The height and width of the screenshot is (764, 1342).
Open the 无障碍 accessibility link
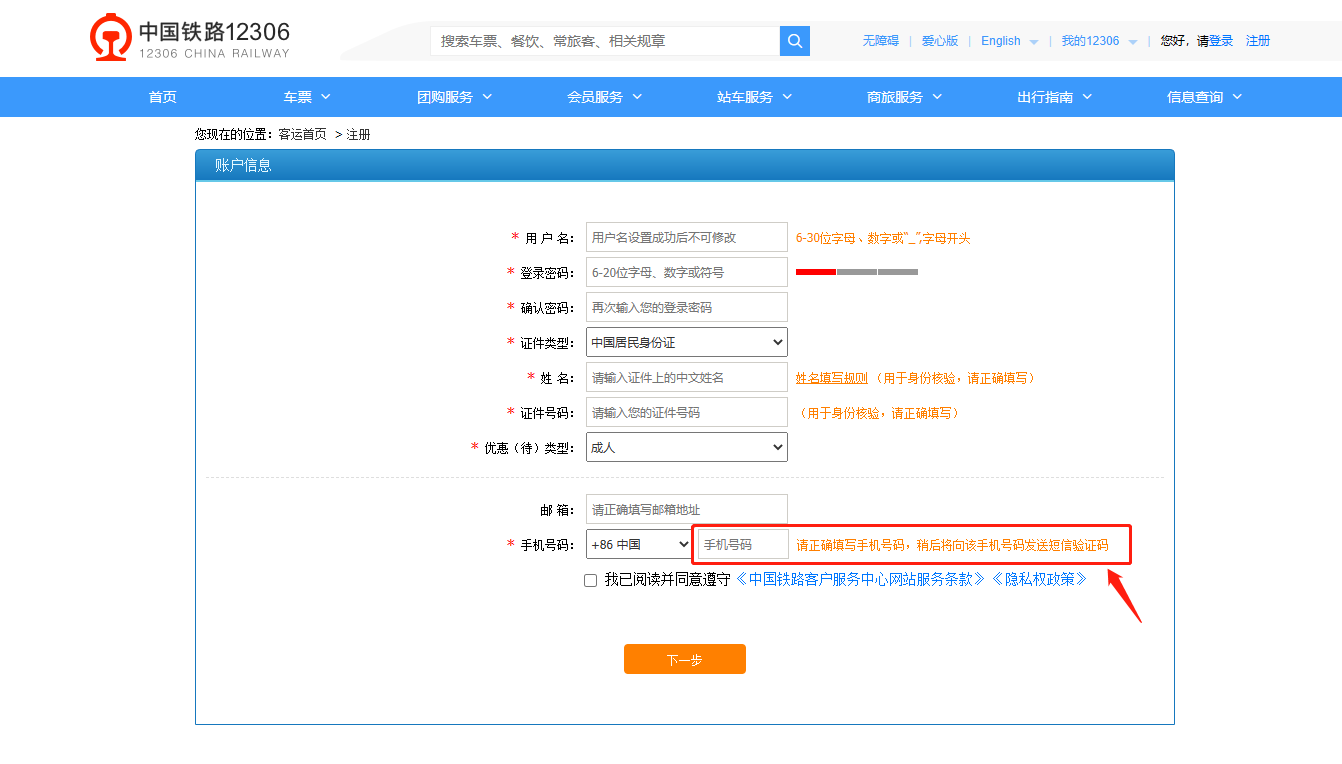pos(881,41)
